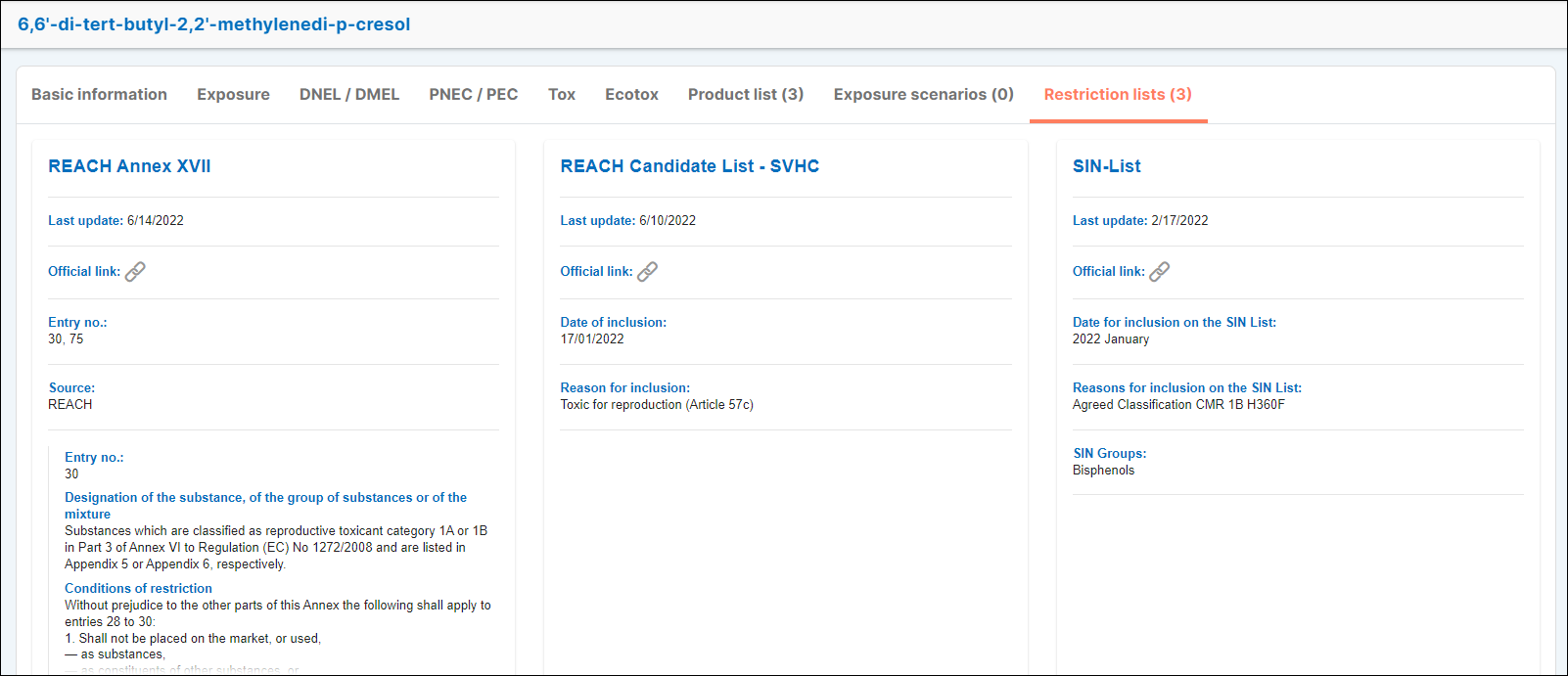Click Source value 'REACH'
1568x676 pixels.
point(70,404)
